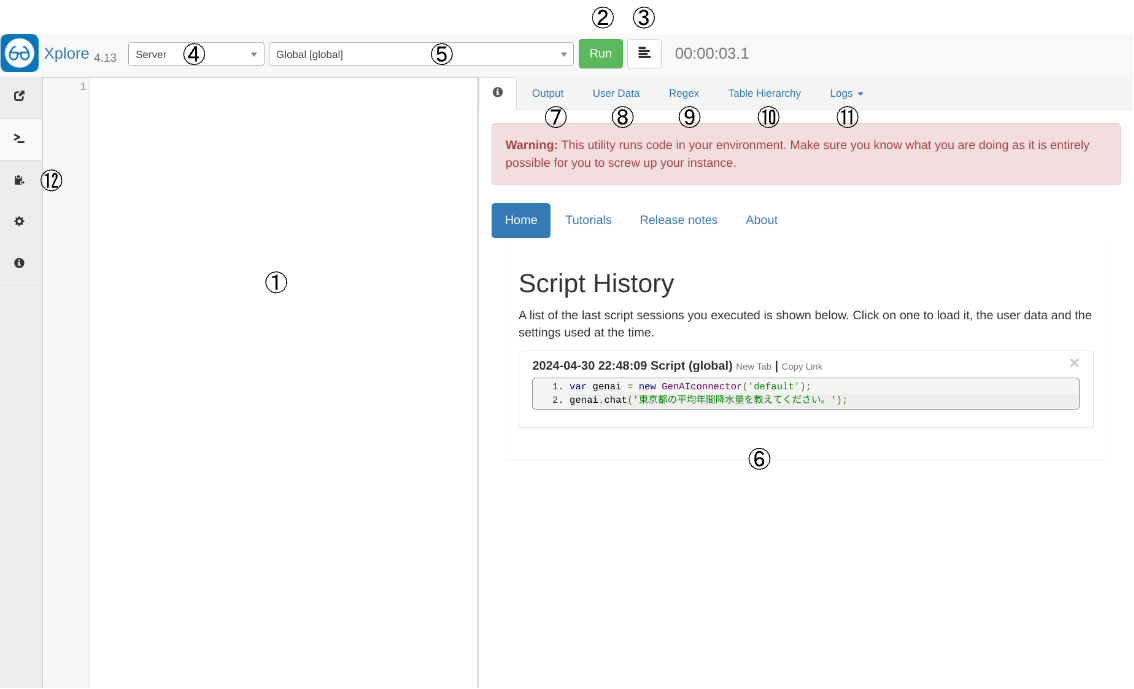
Task: Click editor line number 1
Action: tap(82, 87)
